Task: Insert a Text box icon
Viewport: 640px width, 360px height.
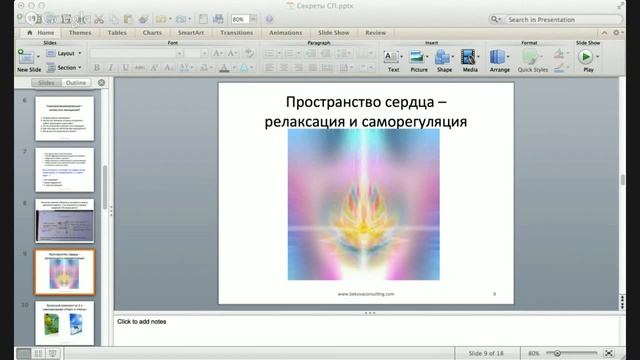Action: pyautogui.click(x=391, y=57)
